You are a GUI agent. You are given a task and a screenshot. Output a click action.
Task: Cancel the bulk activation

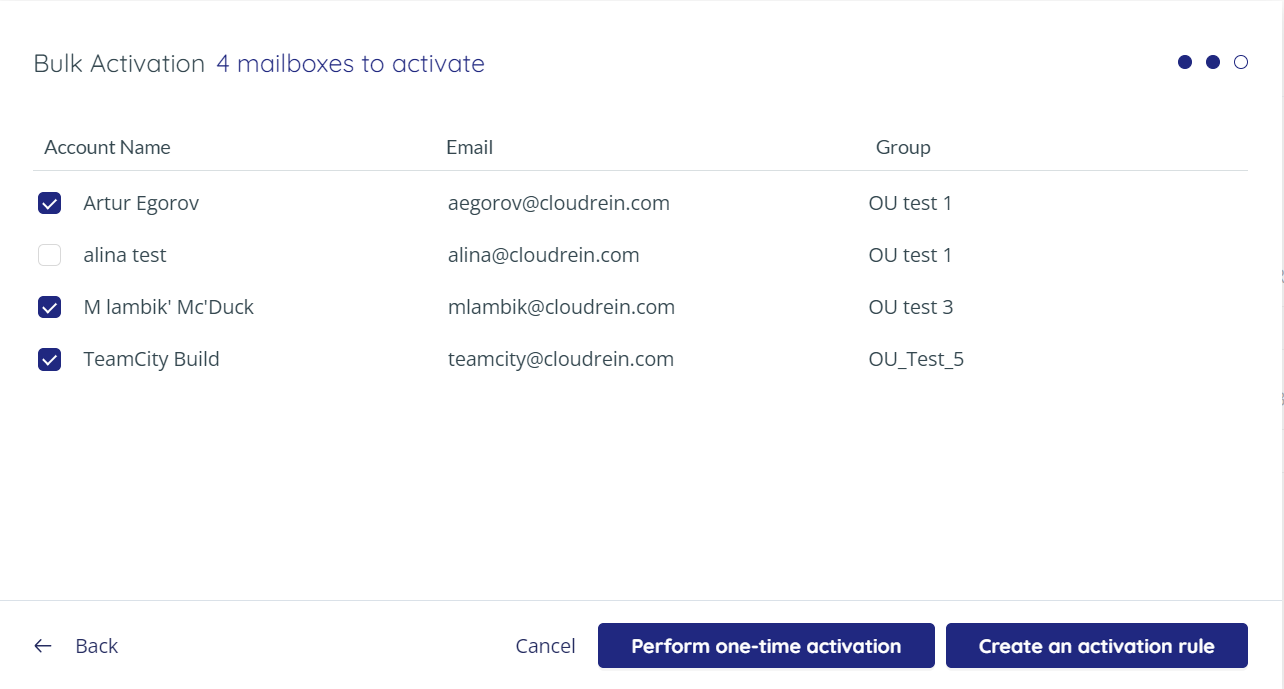[545, 646]
